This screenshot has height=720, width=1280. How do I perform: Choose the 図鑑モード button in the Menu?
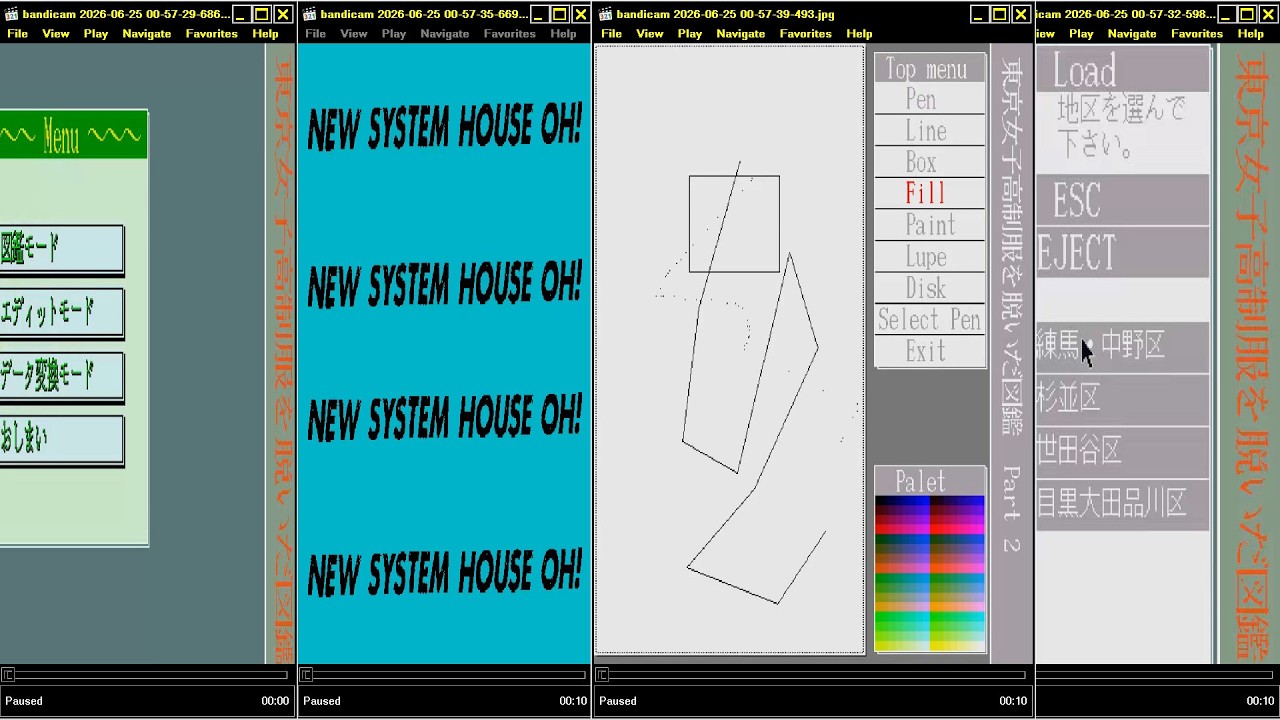pos(61,249)
